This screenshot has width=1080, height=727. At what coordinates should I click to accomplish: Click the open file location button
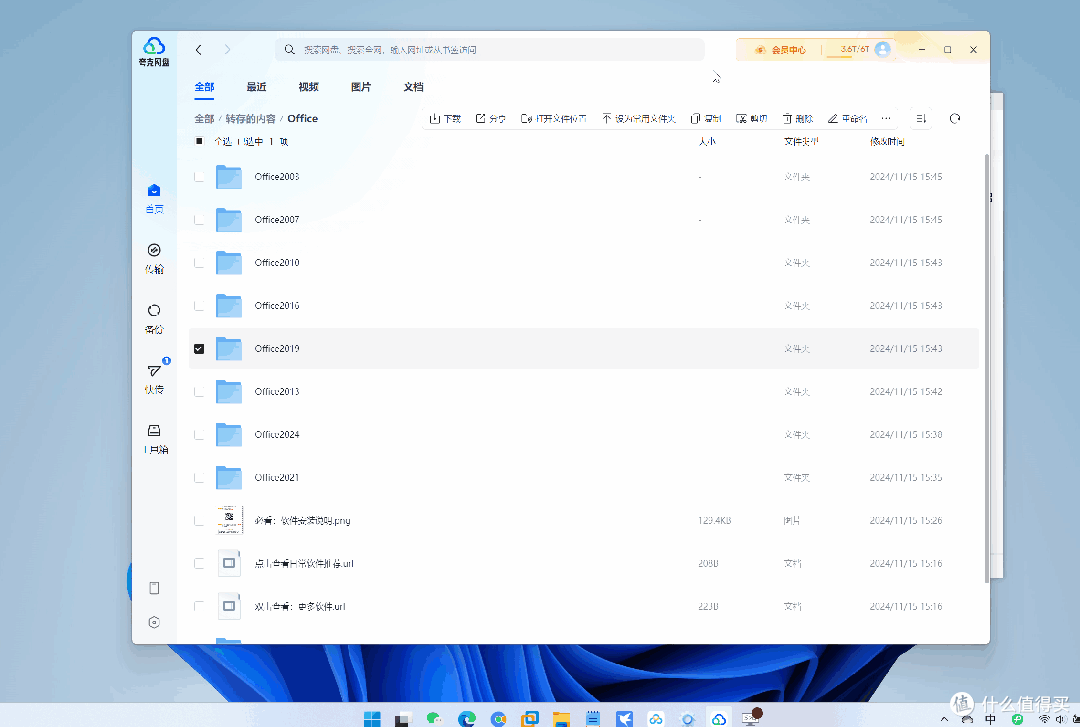[553, 119]
